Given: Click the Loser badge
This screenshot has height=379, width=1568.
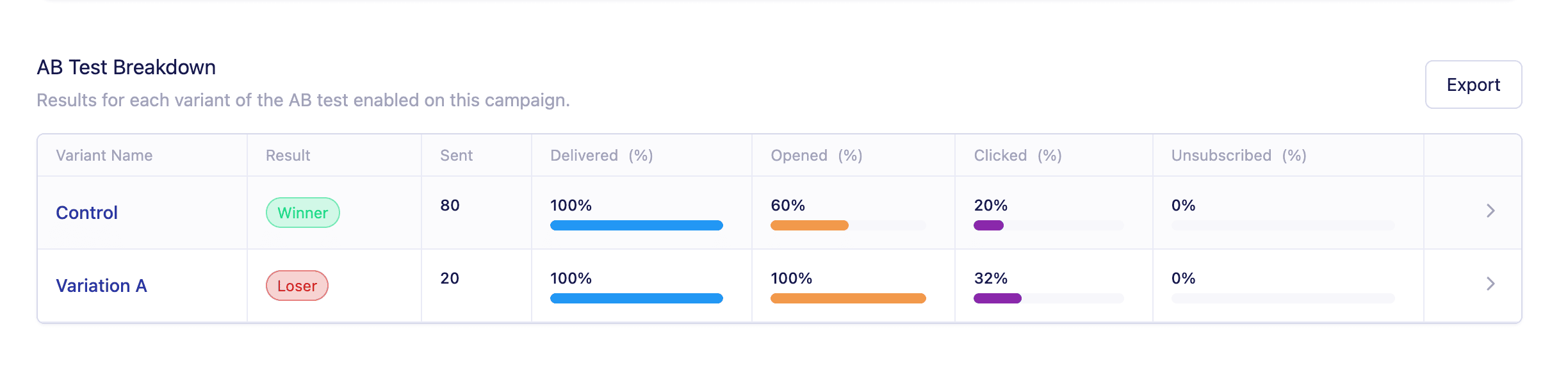Looking at the screenshot, I should click(x=297, y=286).
